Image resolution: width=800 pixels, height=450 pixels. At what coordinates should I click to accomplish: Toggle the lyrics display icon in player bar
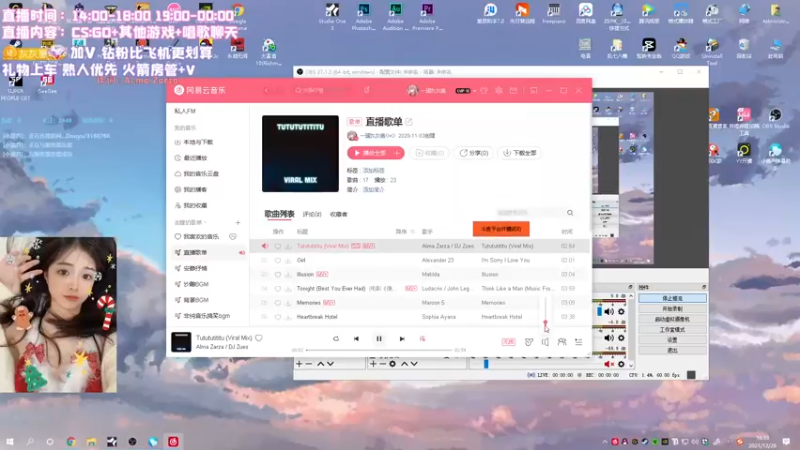pyautogui.click(x=422, y=339)
